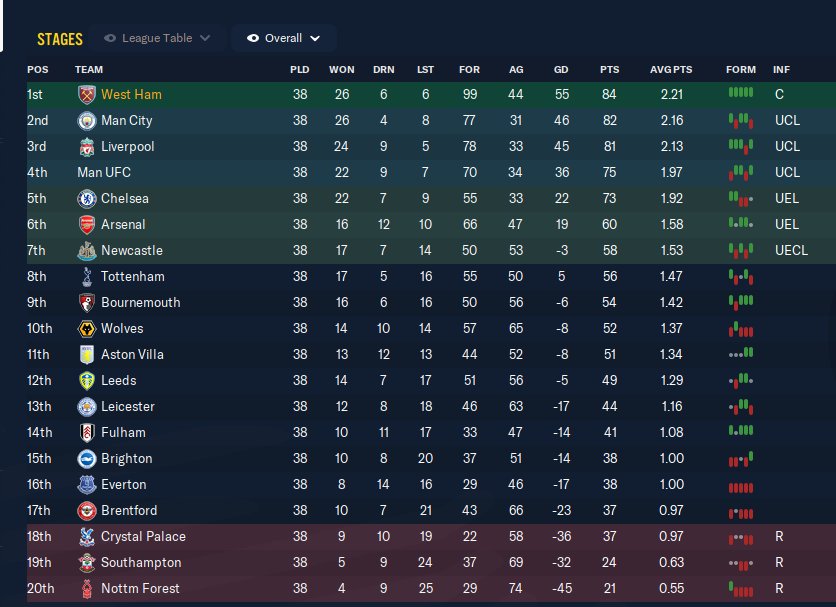The image size is (836, 607).
Task: Click the Liverpool club crest icon
Action: [x=86, y=147]
